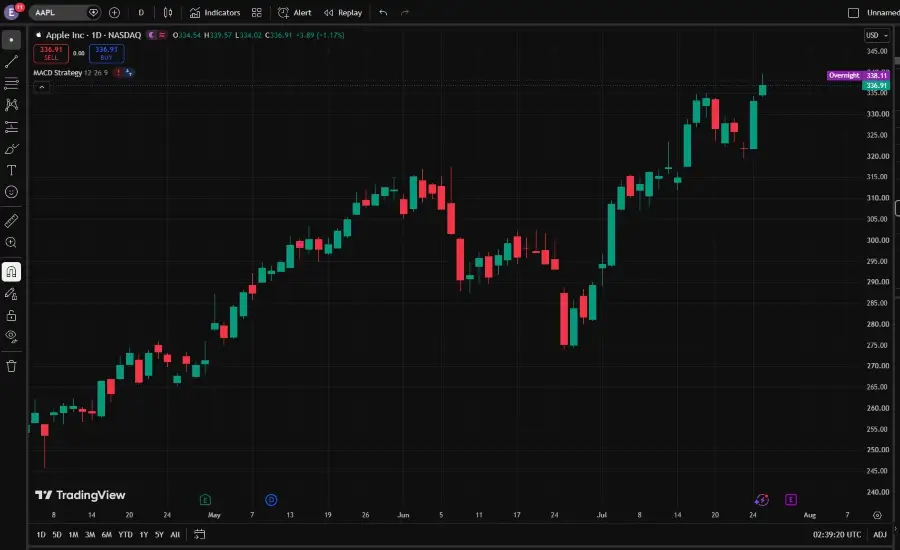
Task: Select the 5D date range
Action: 57,534
